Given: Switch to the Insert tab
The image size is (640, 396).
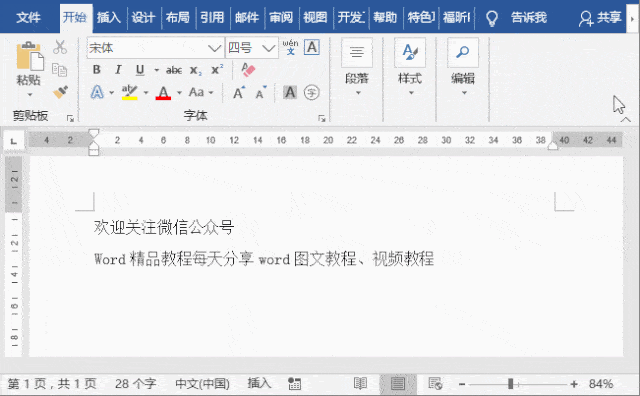Looking at the screenshot, I should pyautogui.click(x=109, y=18).
